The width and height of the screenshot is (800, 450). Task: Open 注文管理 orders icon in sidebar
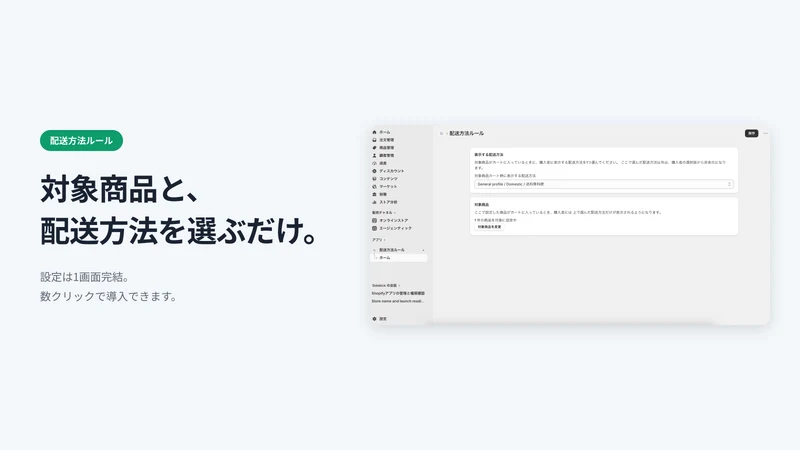[374, 140]
